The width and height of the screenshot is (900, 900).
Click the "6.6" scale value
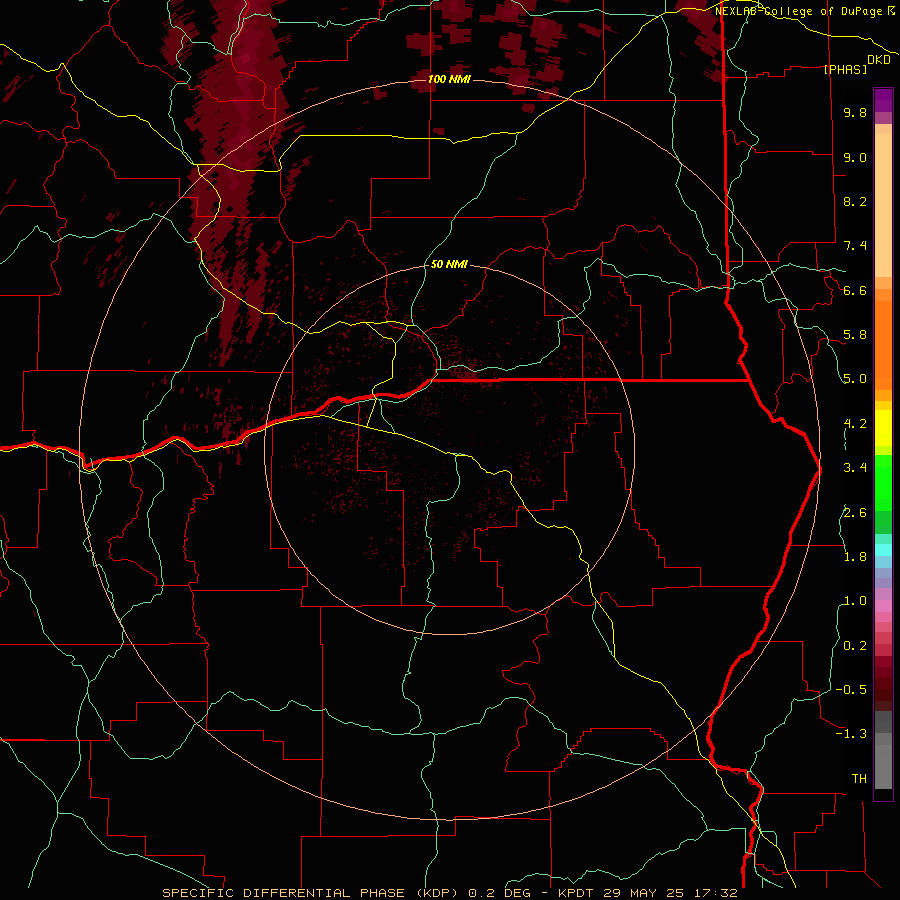855,290
